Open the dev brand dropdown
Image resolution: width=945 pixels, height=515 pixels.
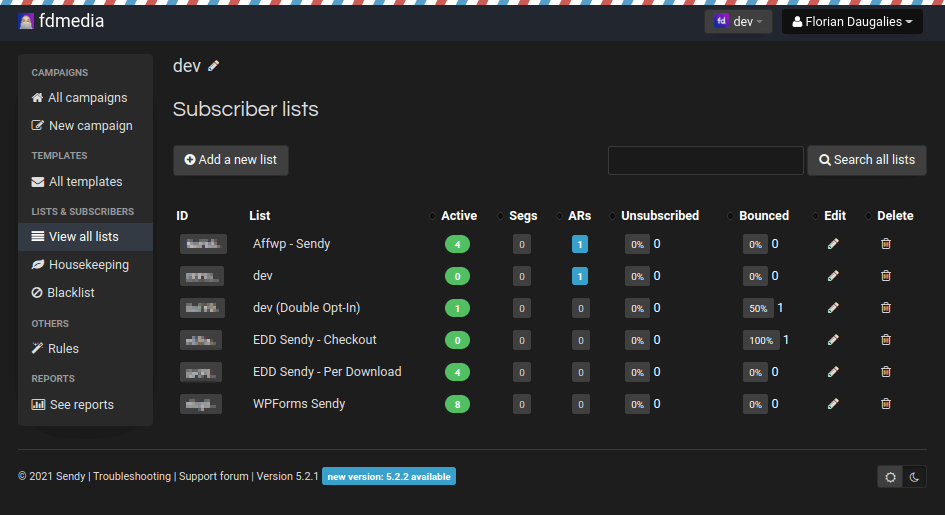(738, 22)
